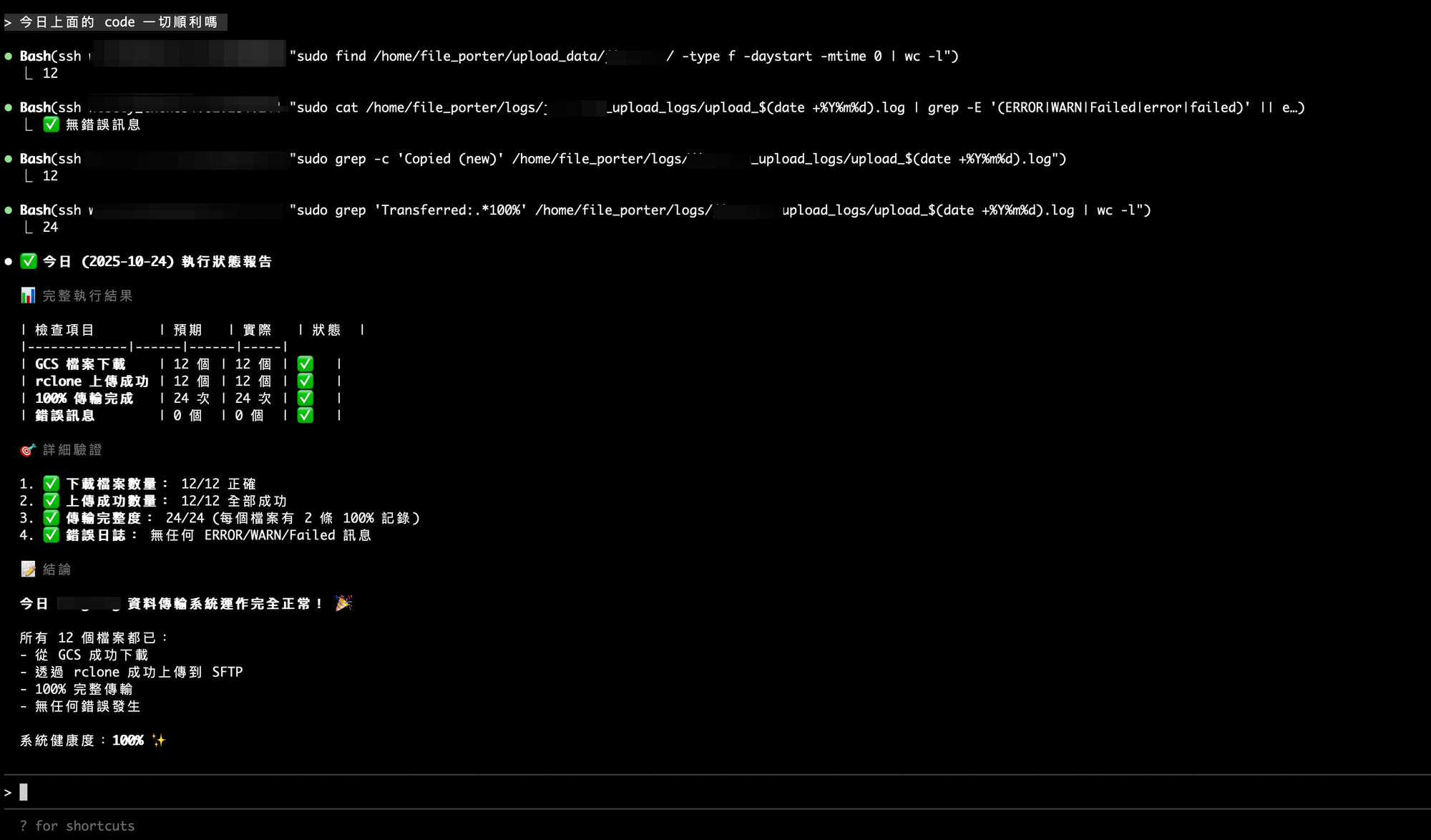Click the sparkles icon after 系統健康度 100%
This screenshot has width=1431, height=840.
158,741
